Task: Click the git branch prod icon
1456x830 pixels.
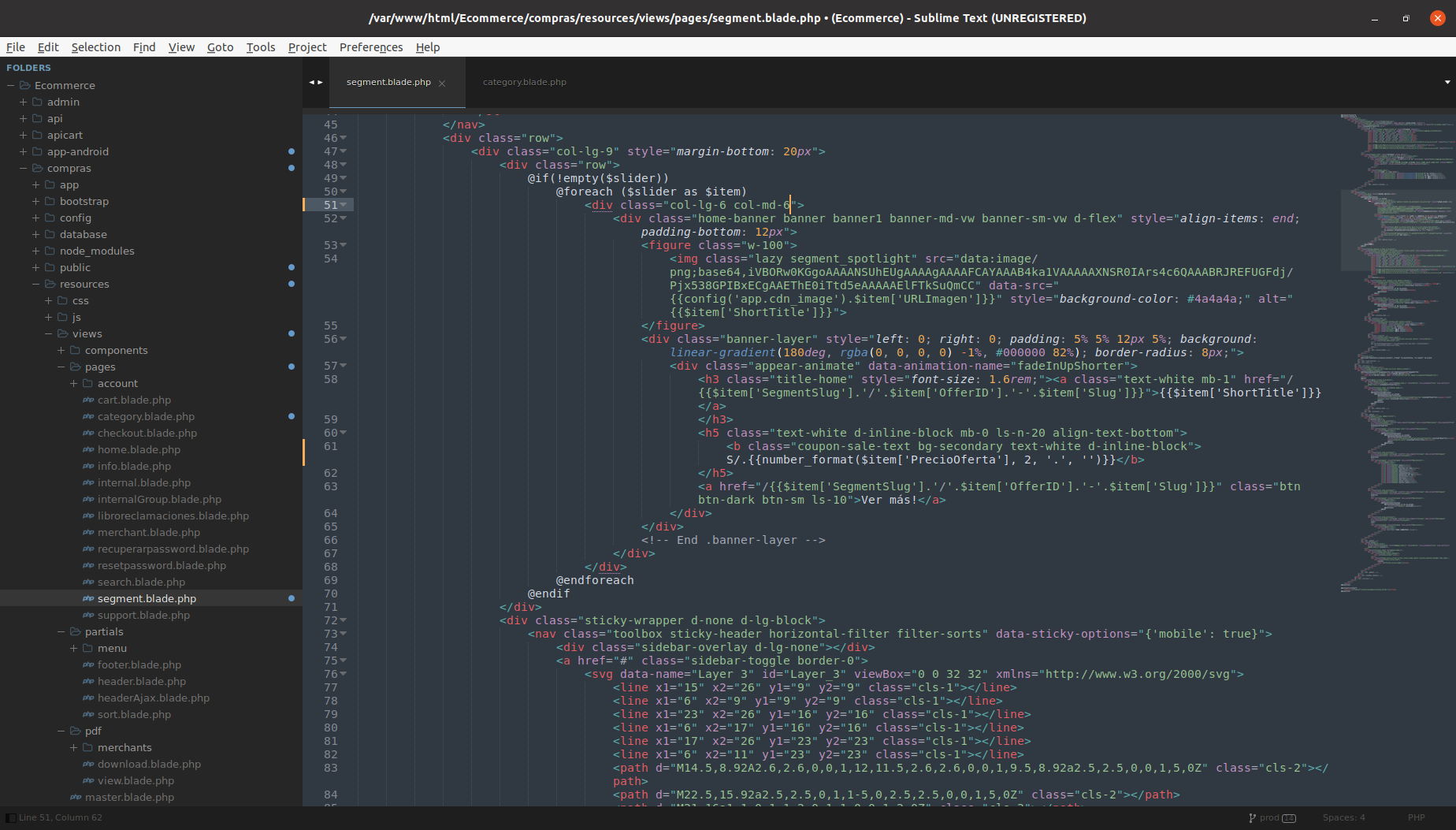Action: pyautogui.click(x=1253, y=817)
